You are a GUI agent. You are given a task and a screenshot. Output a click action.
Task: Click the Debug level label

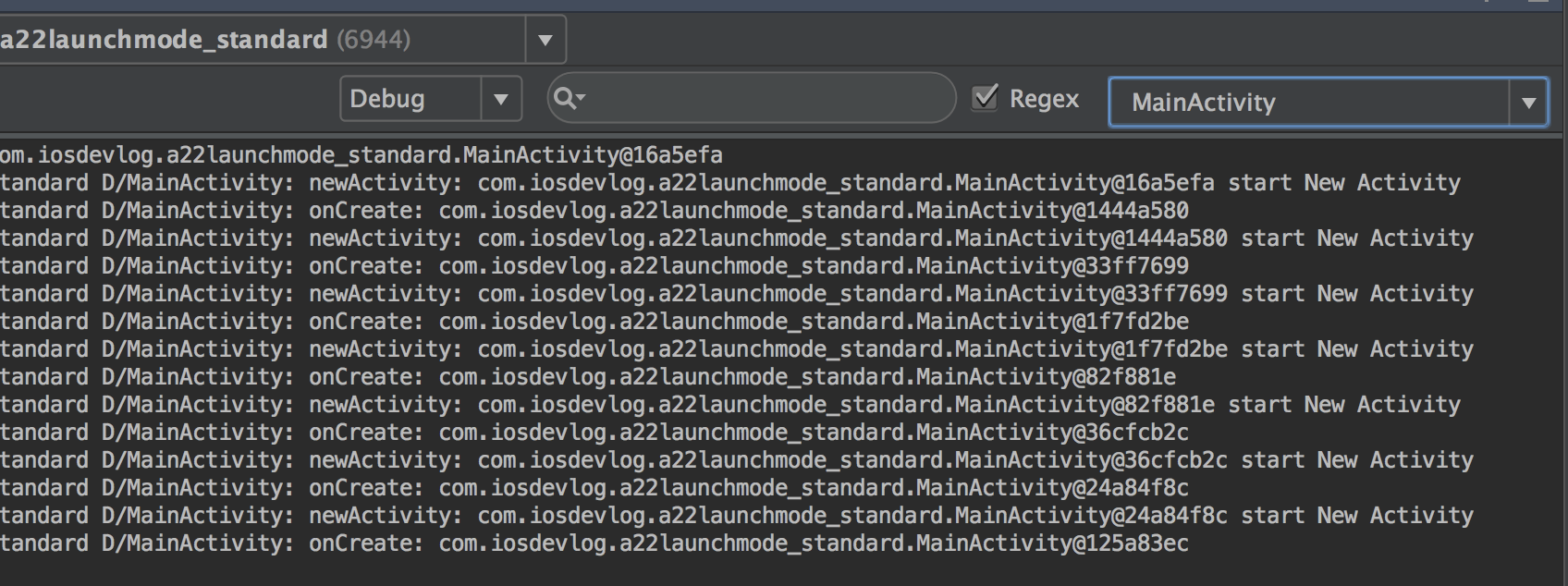tap(387, 99)
